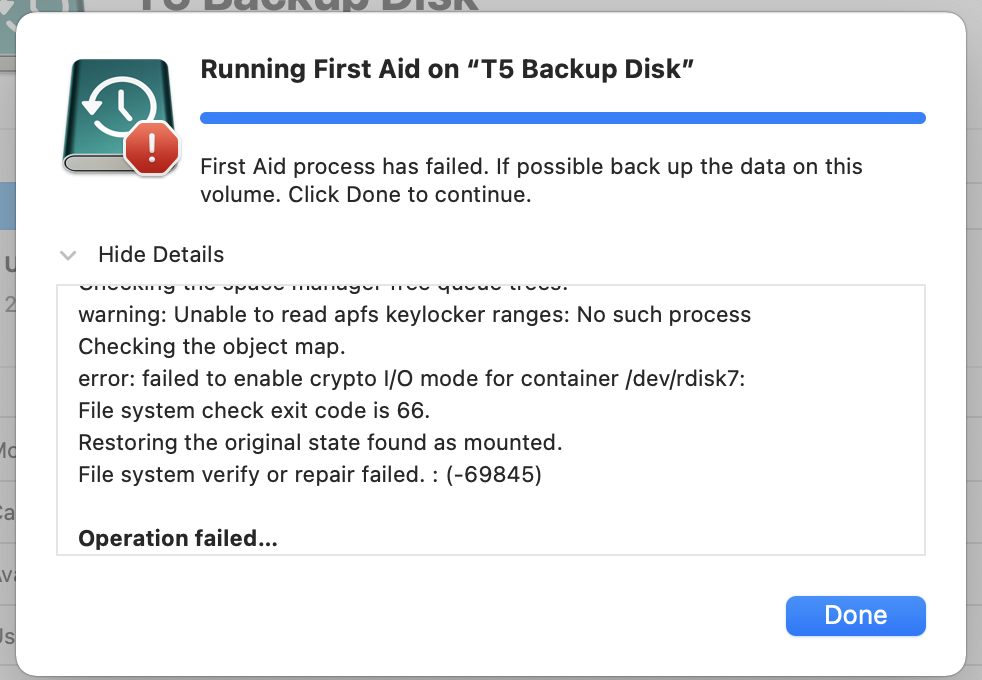Select the "verify or repair failed" line
Image resolution: width=982 pixels, height=680 pixels.
[x=309, y=475]
